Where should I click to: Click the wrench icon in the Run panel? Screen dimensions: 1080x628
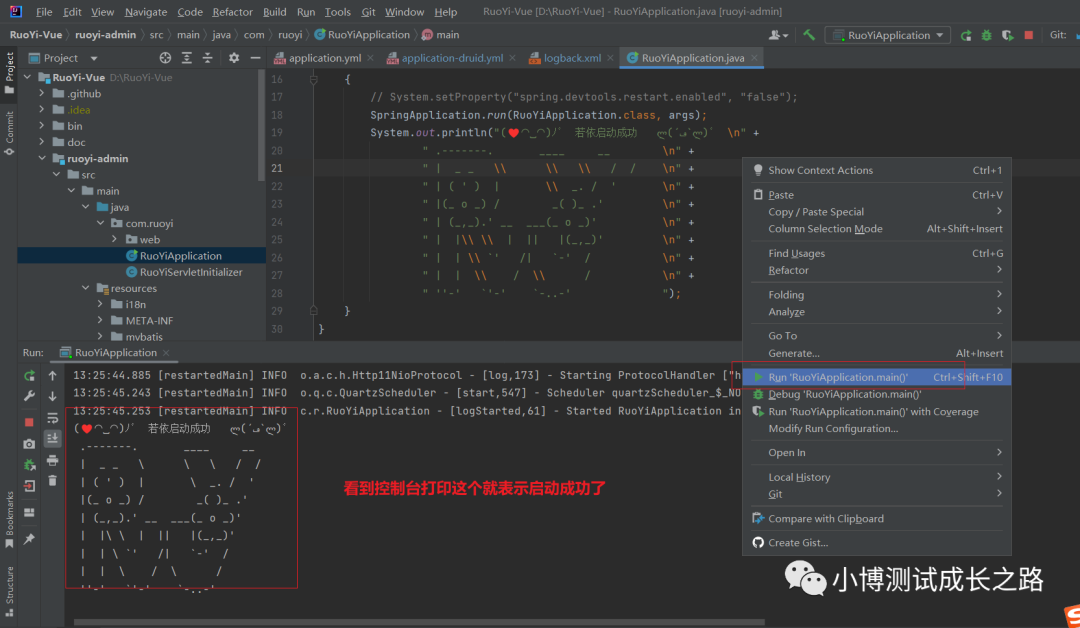click(29, 396)
